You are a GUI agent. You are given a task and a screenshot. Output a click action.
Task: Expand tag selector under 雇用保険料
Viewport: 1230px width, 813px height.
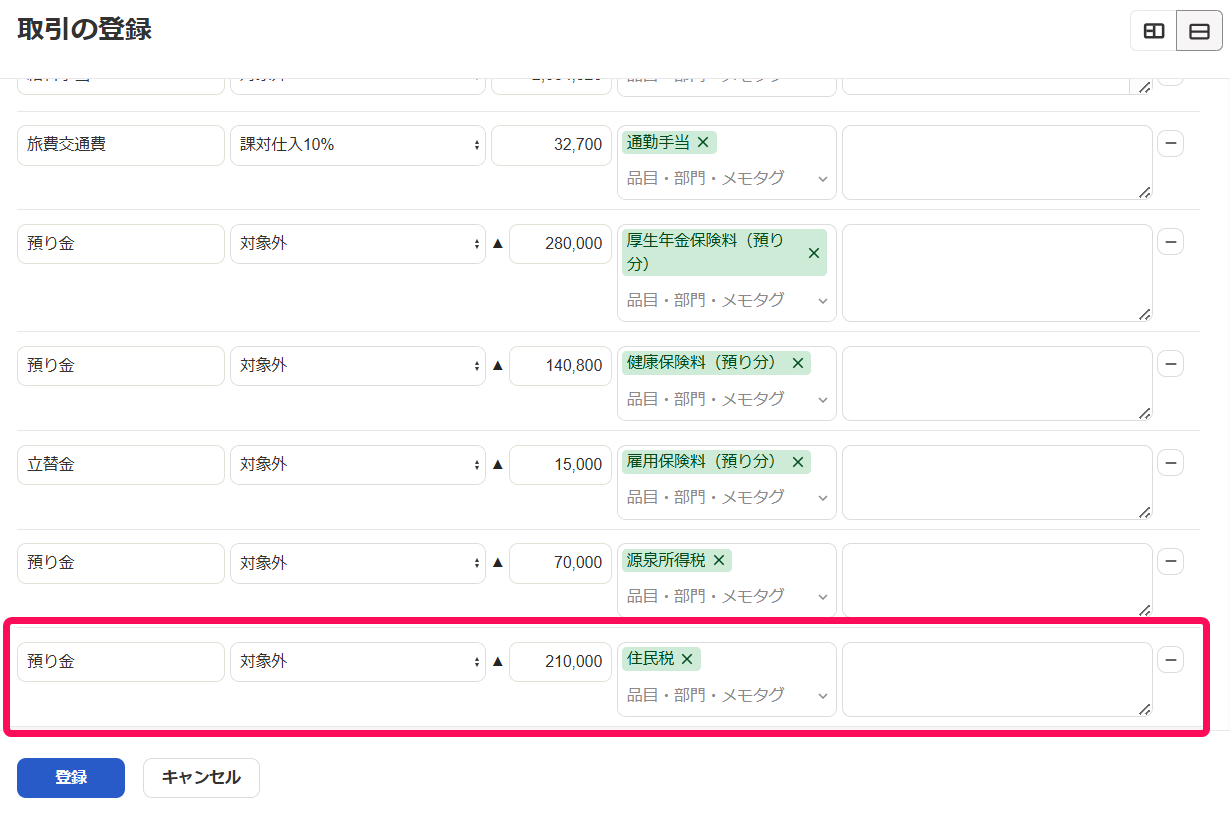pyautogui.click(x=823, y=498)
